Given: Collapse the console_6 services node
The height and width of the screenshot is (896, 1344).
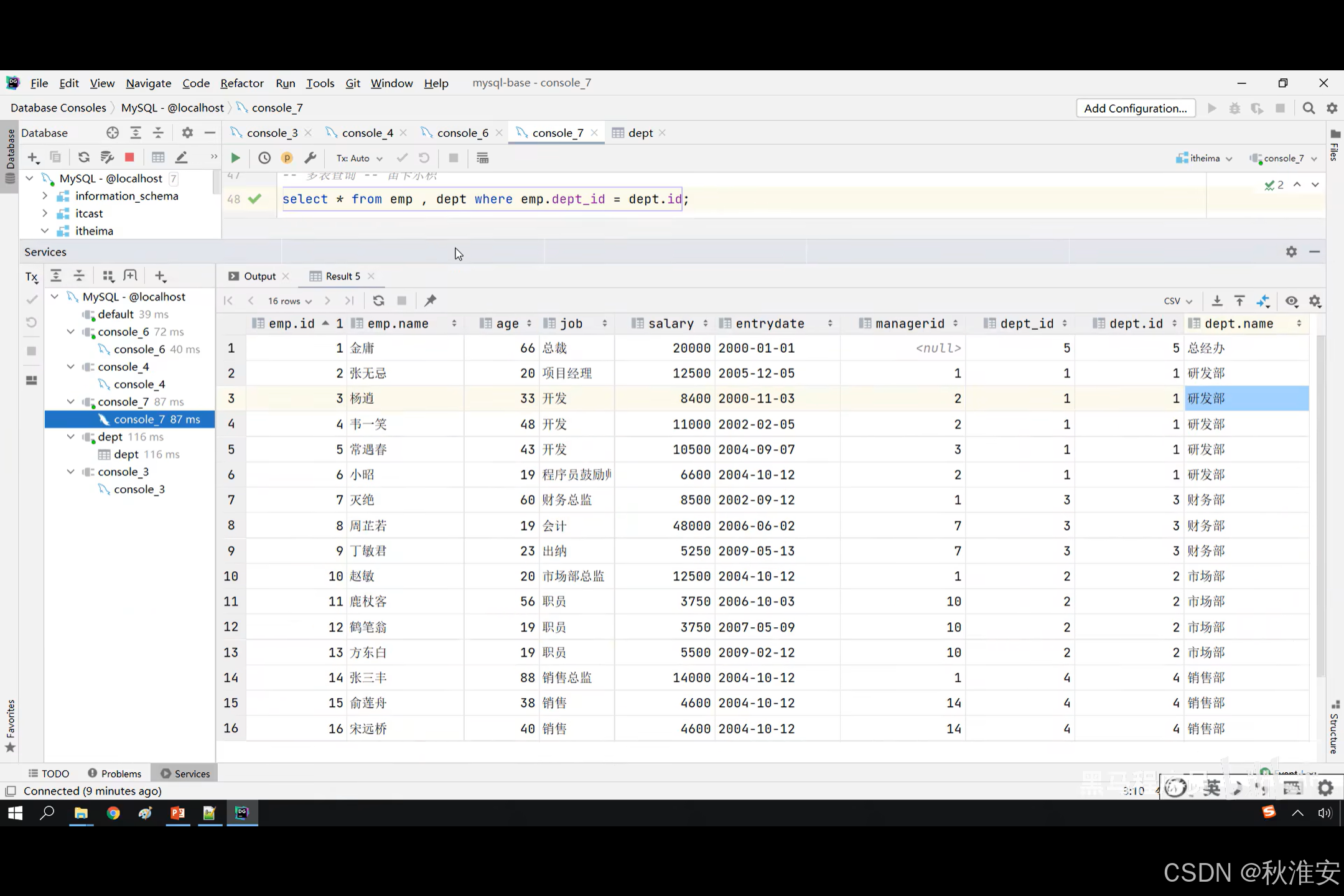Looking at the screenshot, I should click(71, 332).
